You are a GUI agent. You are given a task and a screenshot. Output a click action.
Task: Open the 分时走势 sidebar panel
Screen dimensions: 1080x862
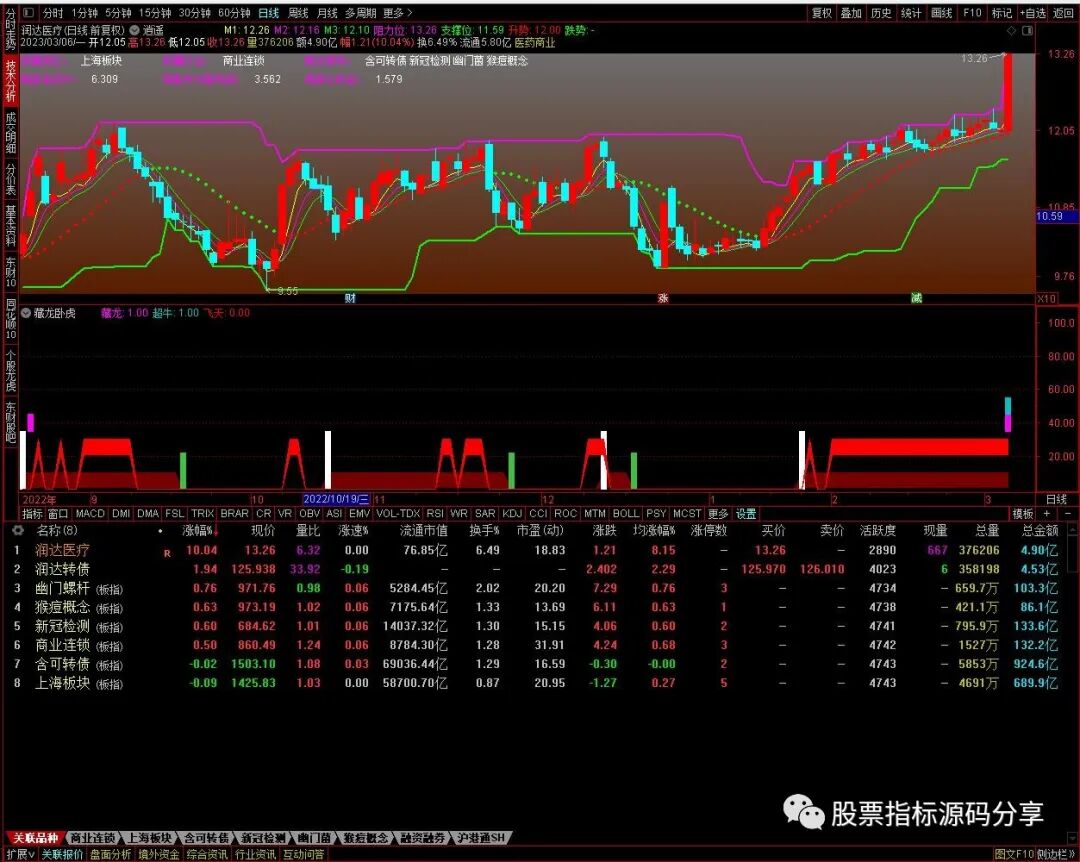click(10, 30)
